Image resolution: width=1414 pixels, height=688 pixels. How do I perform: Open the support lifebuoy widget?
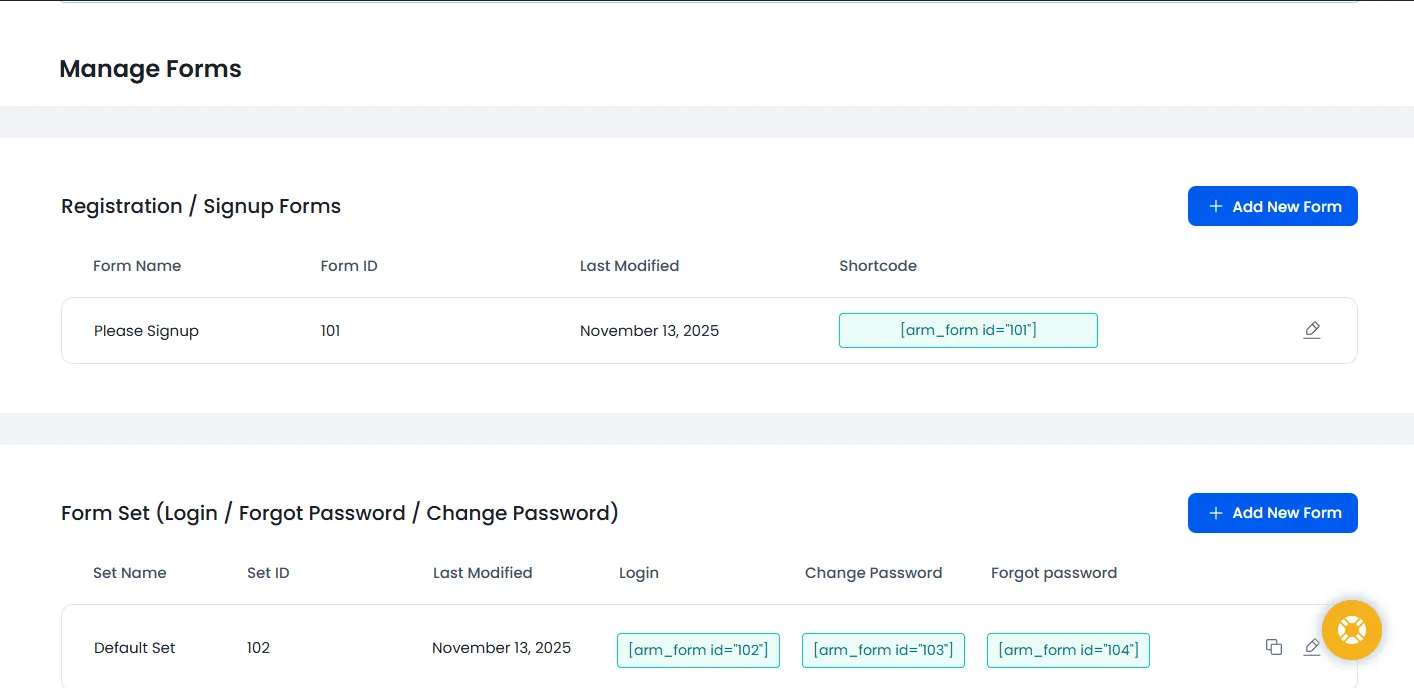[x=1352, y=630]
